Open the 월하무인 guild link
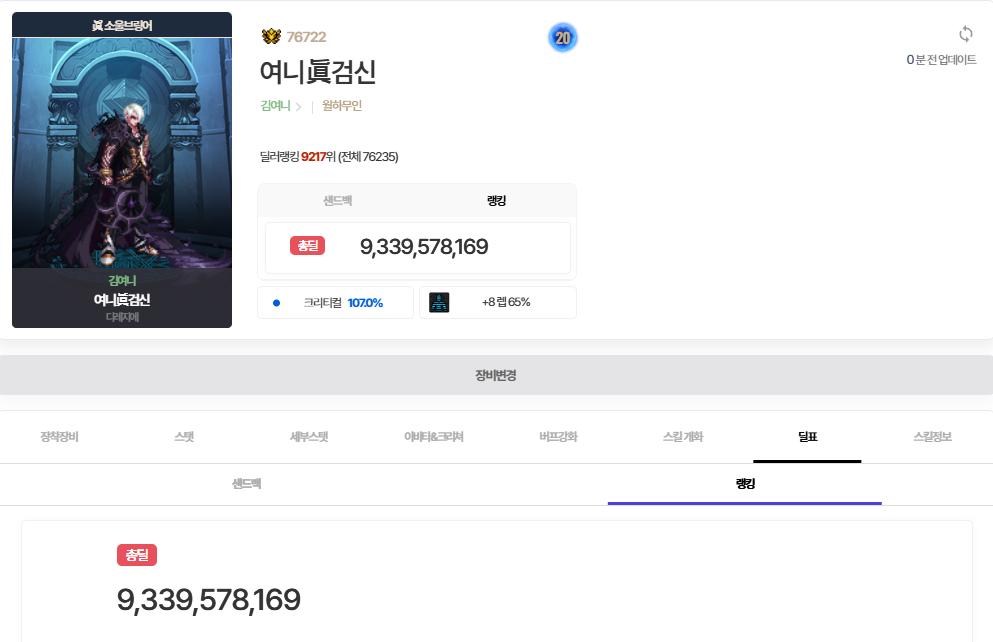Screen dimensions: 993x642 click(x=342, y=106)
